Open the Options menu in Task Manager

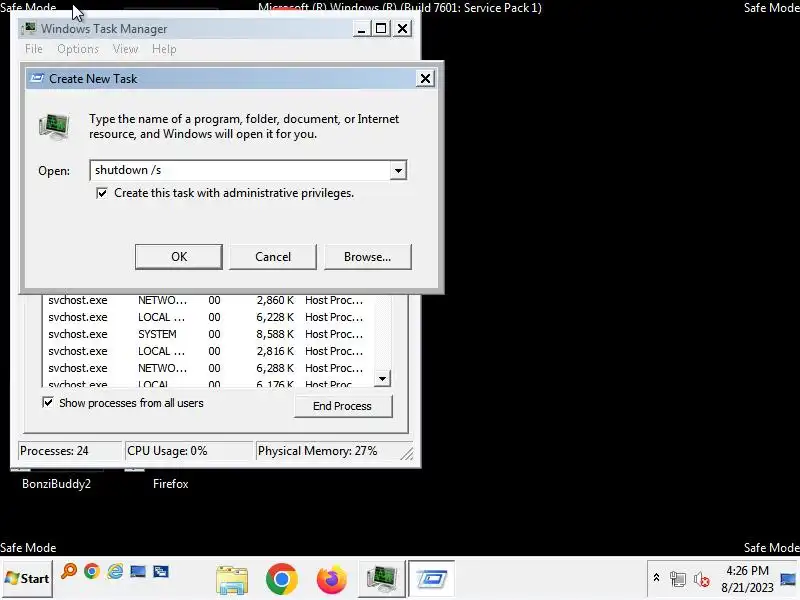tap(78, 49)
